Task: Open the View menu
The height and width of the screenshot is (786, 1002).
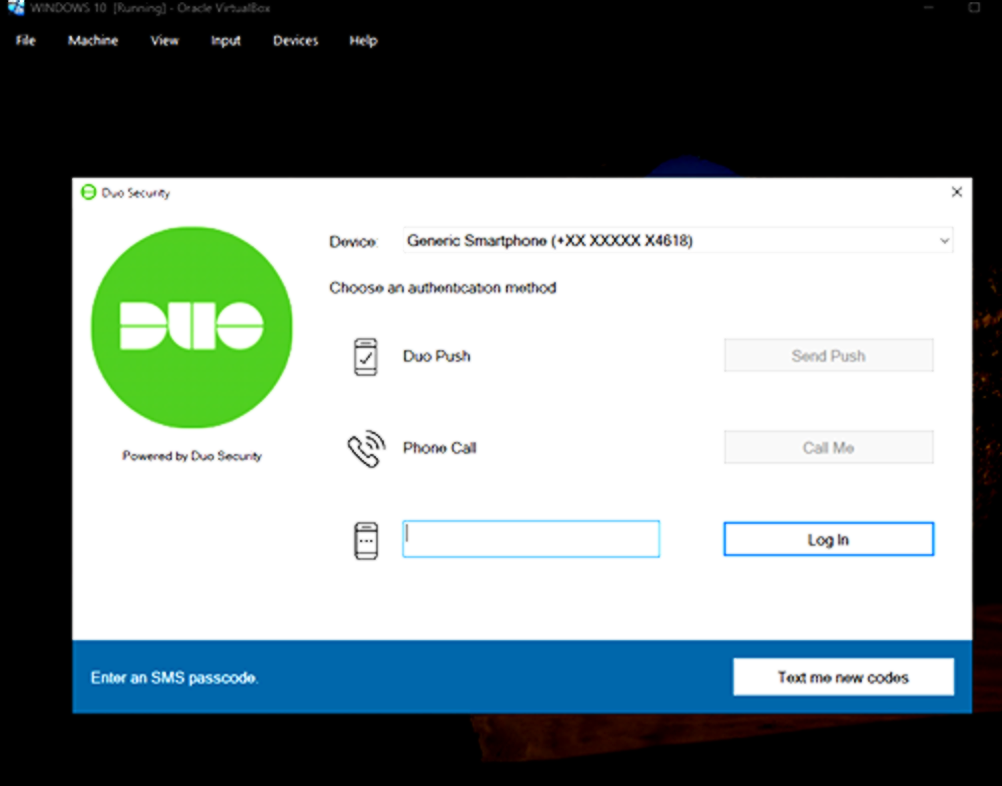Action: [x=164, y=40]
